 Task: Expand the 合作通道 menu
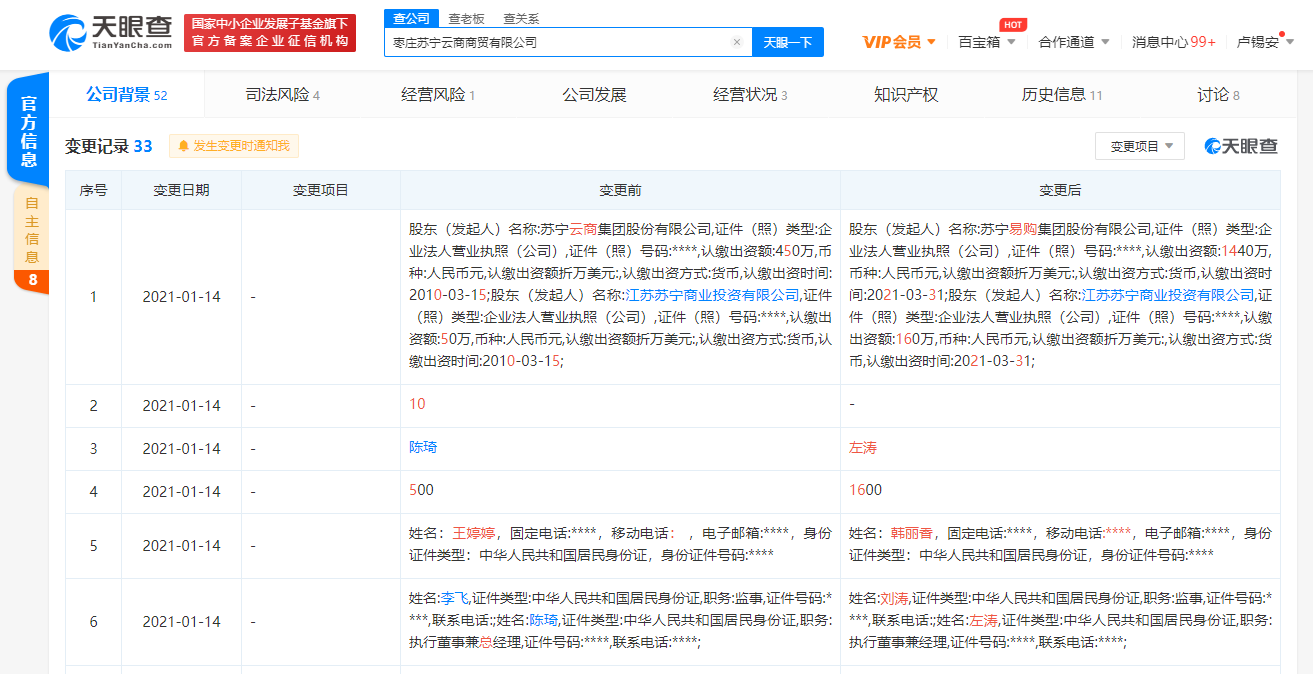point(1074,42)
